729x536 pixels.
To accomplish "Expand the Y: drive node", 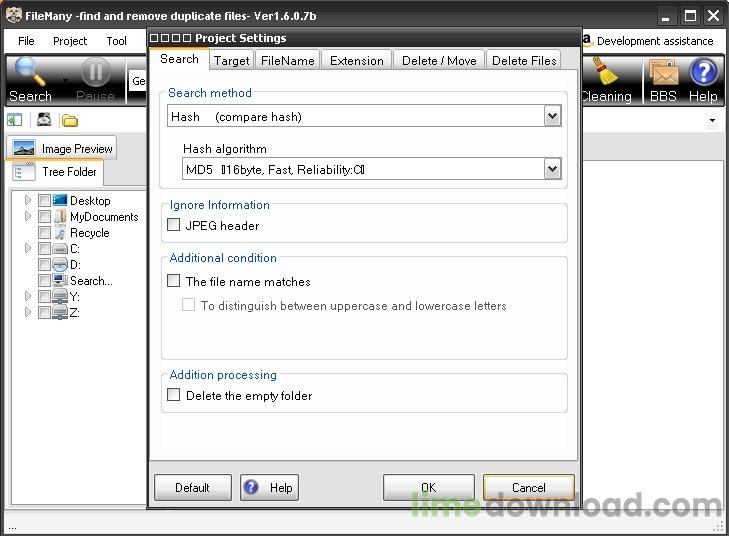I will tap(28, 296).
